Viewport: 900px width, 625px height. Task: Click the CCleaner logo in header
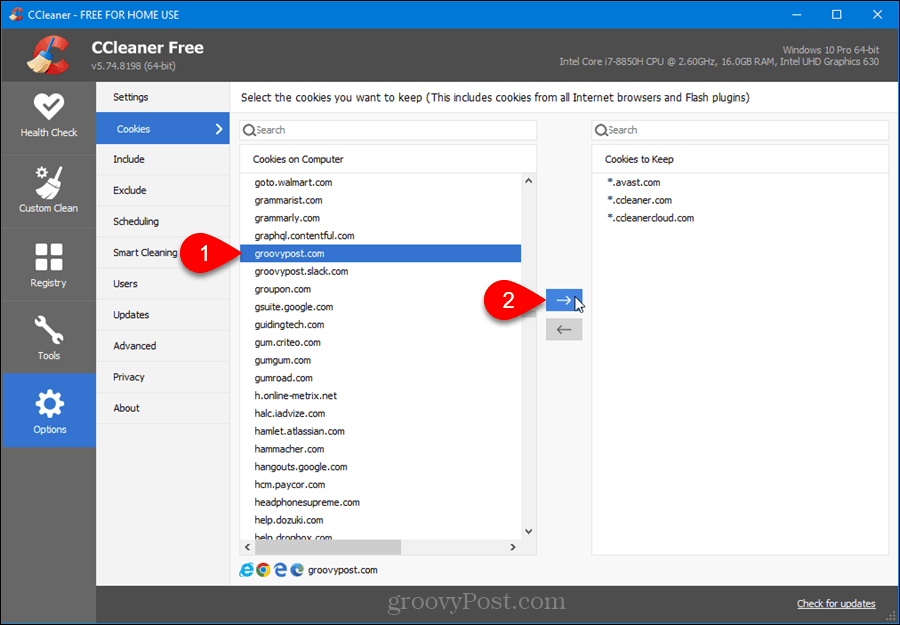coord(48,55)
